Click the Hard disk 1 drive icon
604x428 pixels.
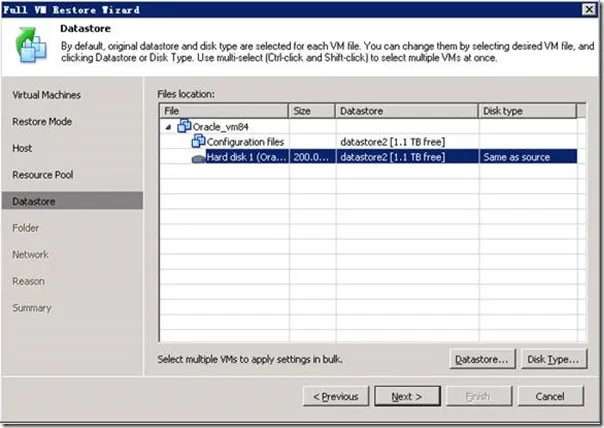point(198,158)
